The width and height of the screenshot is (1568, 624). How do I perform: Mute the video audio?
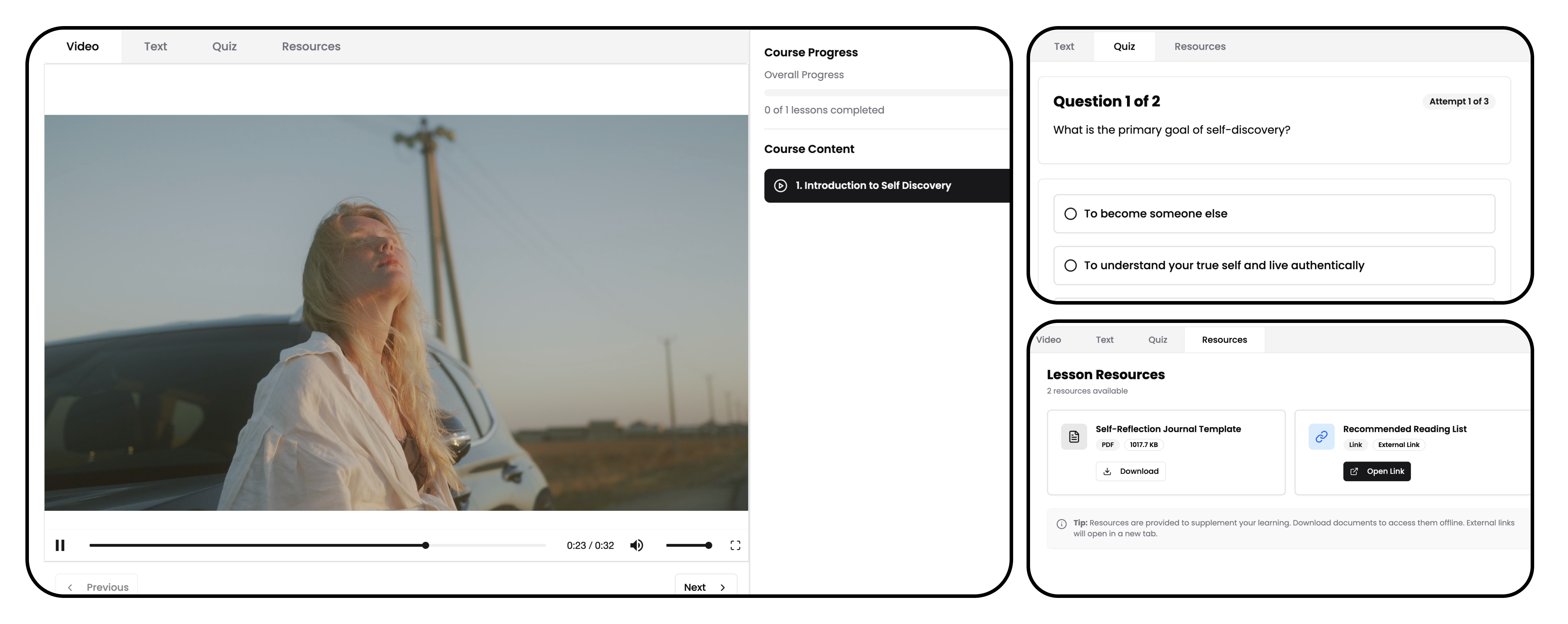(x=637, y=545)
